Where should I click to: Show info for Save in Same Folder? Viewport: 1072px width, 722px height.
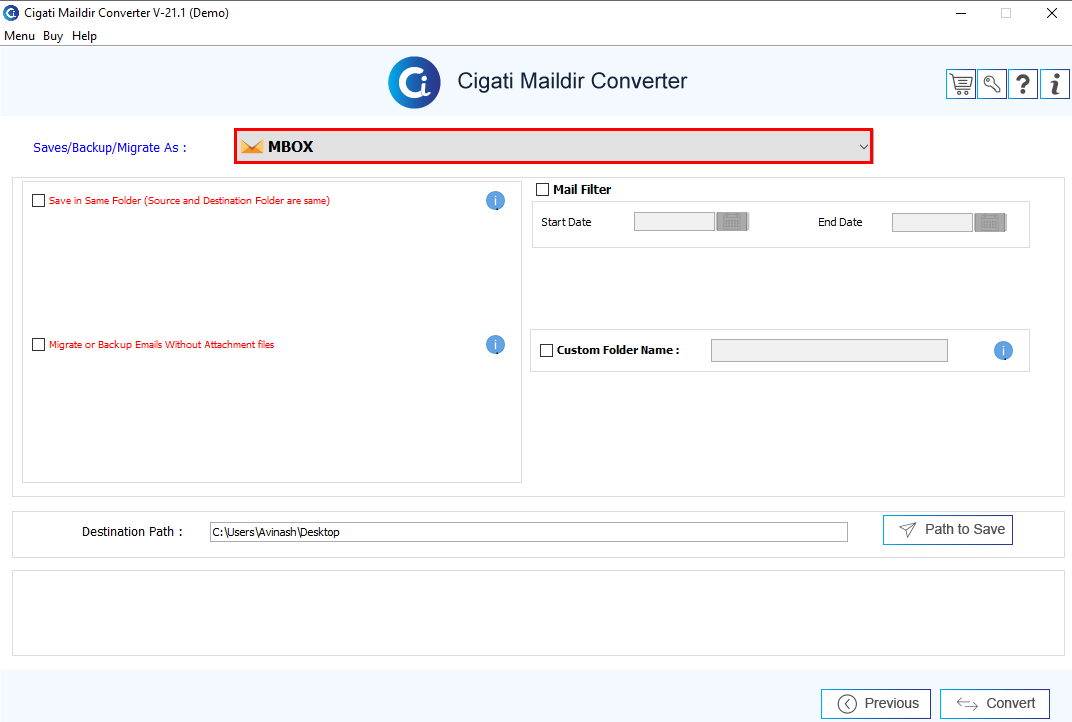495,200
